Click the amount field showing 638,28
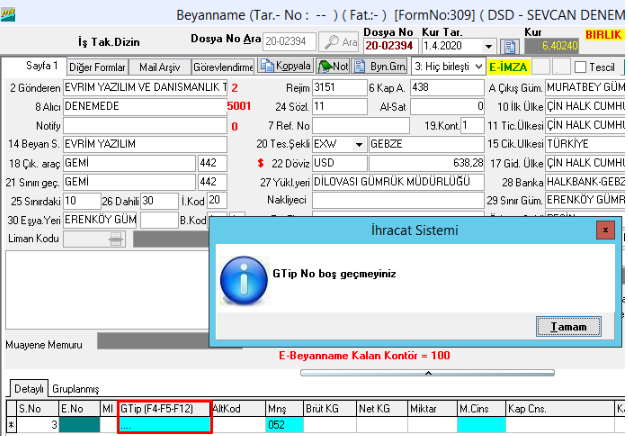This screenshot has height=436, width=628. pos(426,163)
